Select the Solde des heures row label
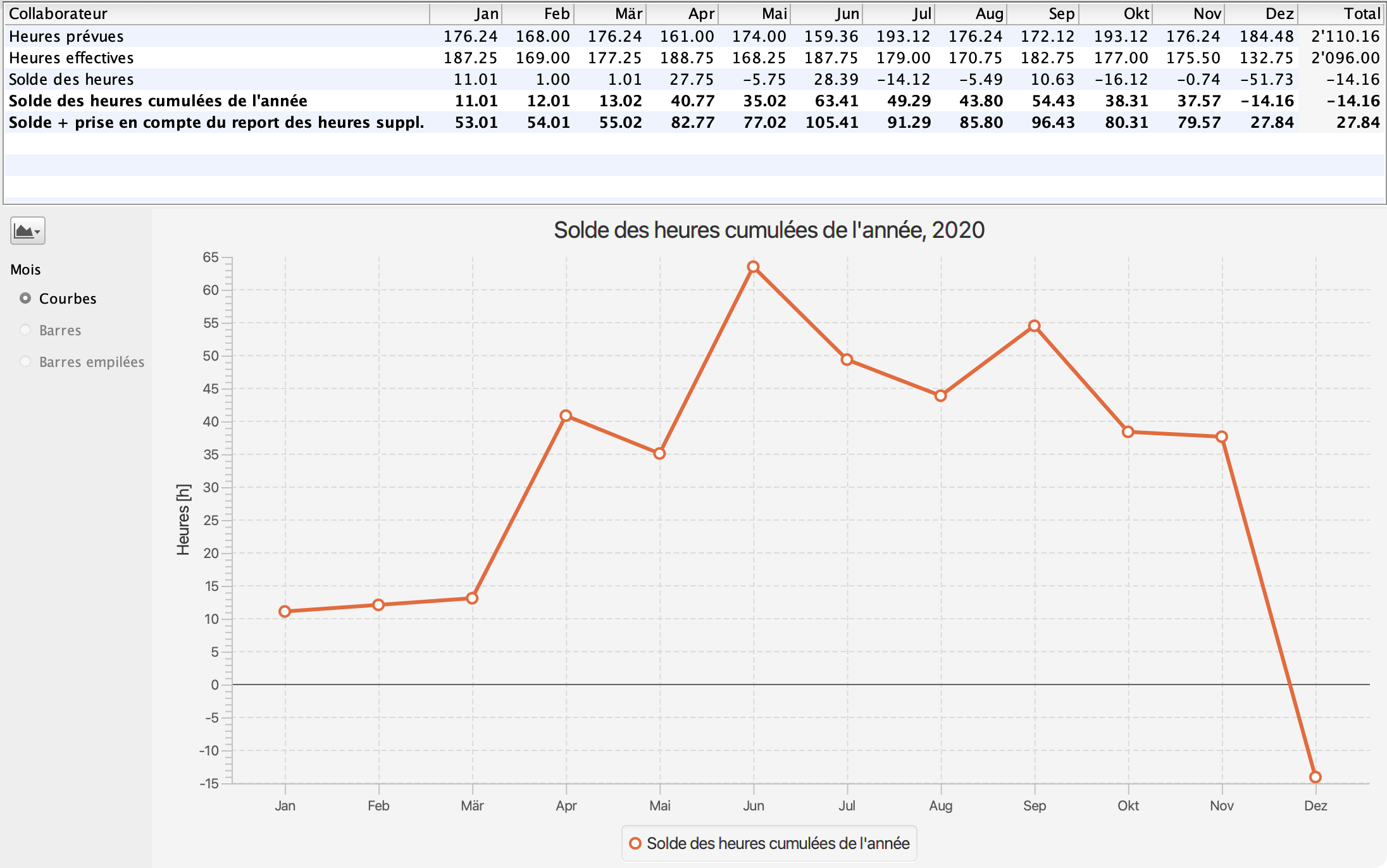This screenshot has height=868, width=1387. (x=72, y=80)
